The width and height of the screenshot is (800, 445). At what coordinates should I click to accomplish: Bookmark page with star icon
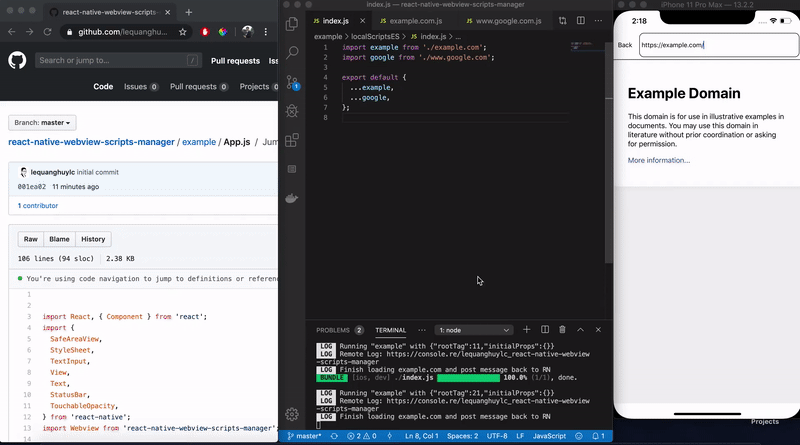pyautogui.click(x=182, y=32)
